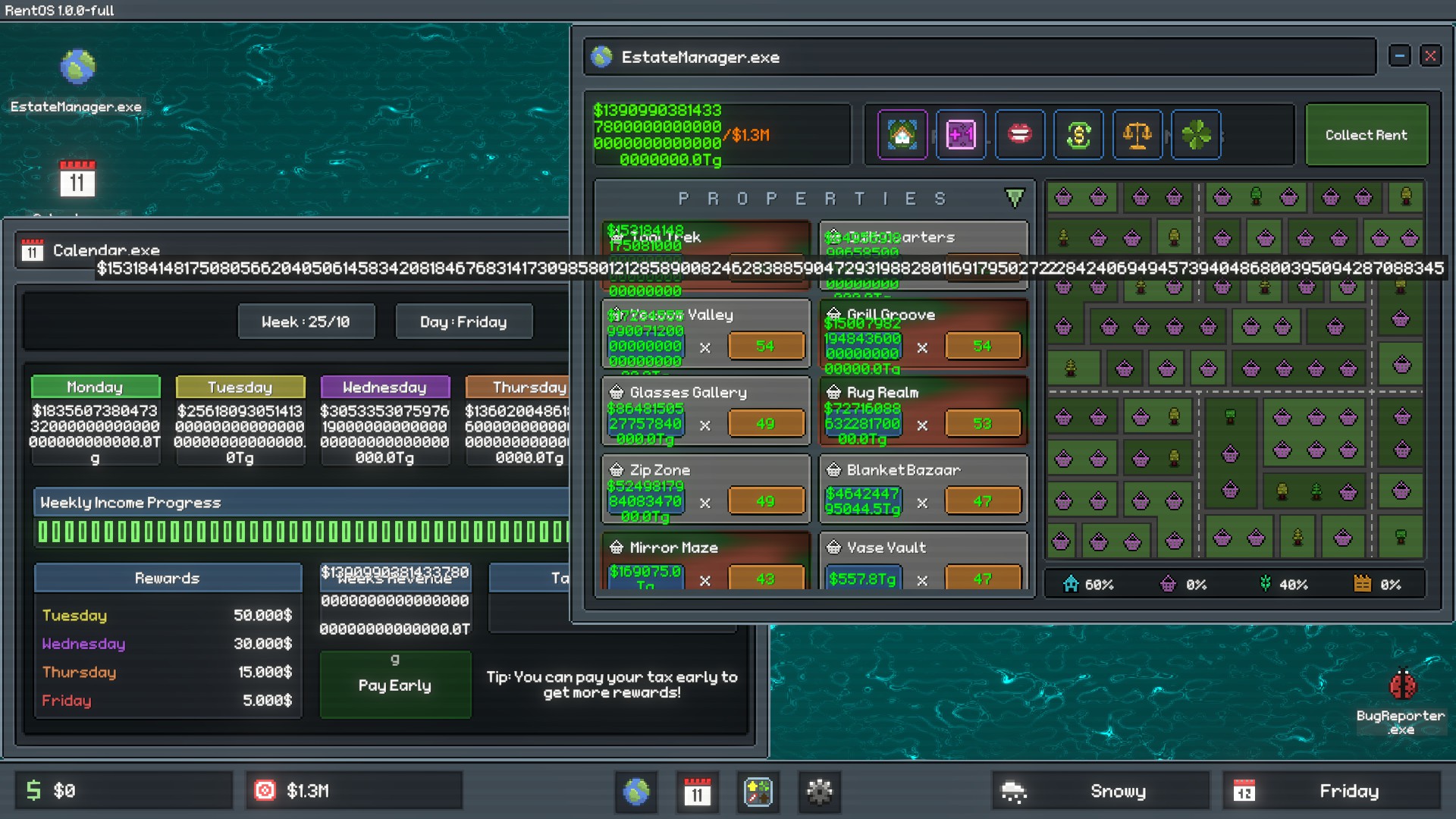Open the BugReporter.exe ladybug desktop icon
The image size is (1456, 819).
(1401, 685)
